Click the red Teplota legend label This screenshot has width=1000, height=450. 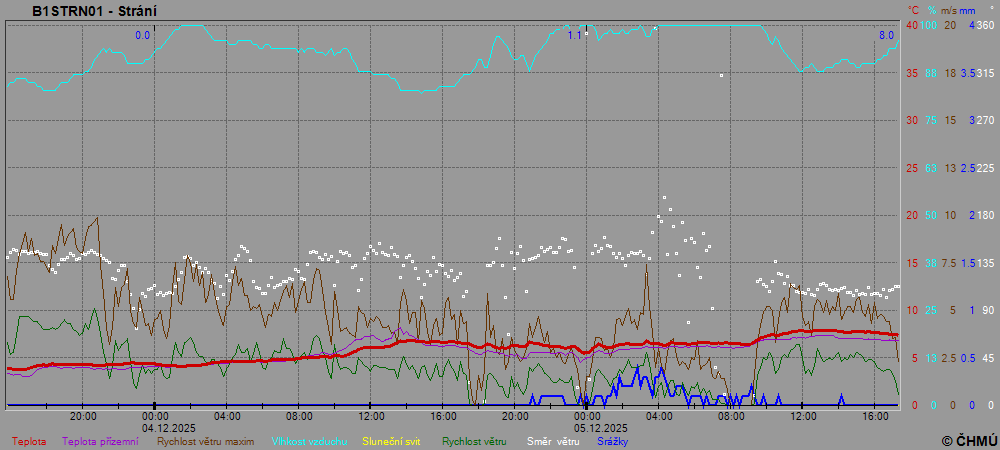(x=28, y=441)
